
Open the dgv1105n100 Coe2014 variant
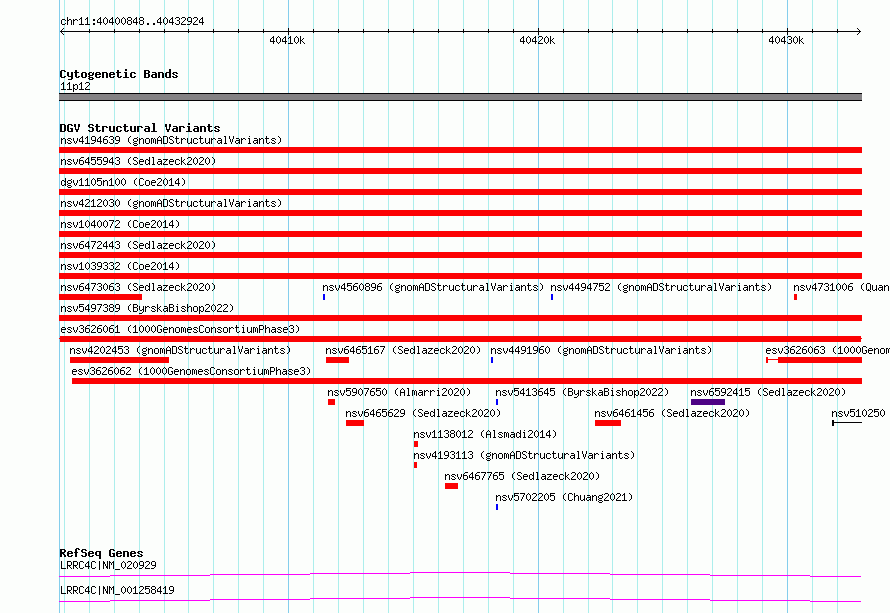point(123,182)
